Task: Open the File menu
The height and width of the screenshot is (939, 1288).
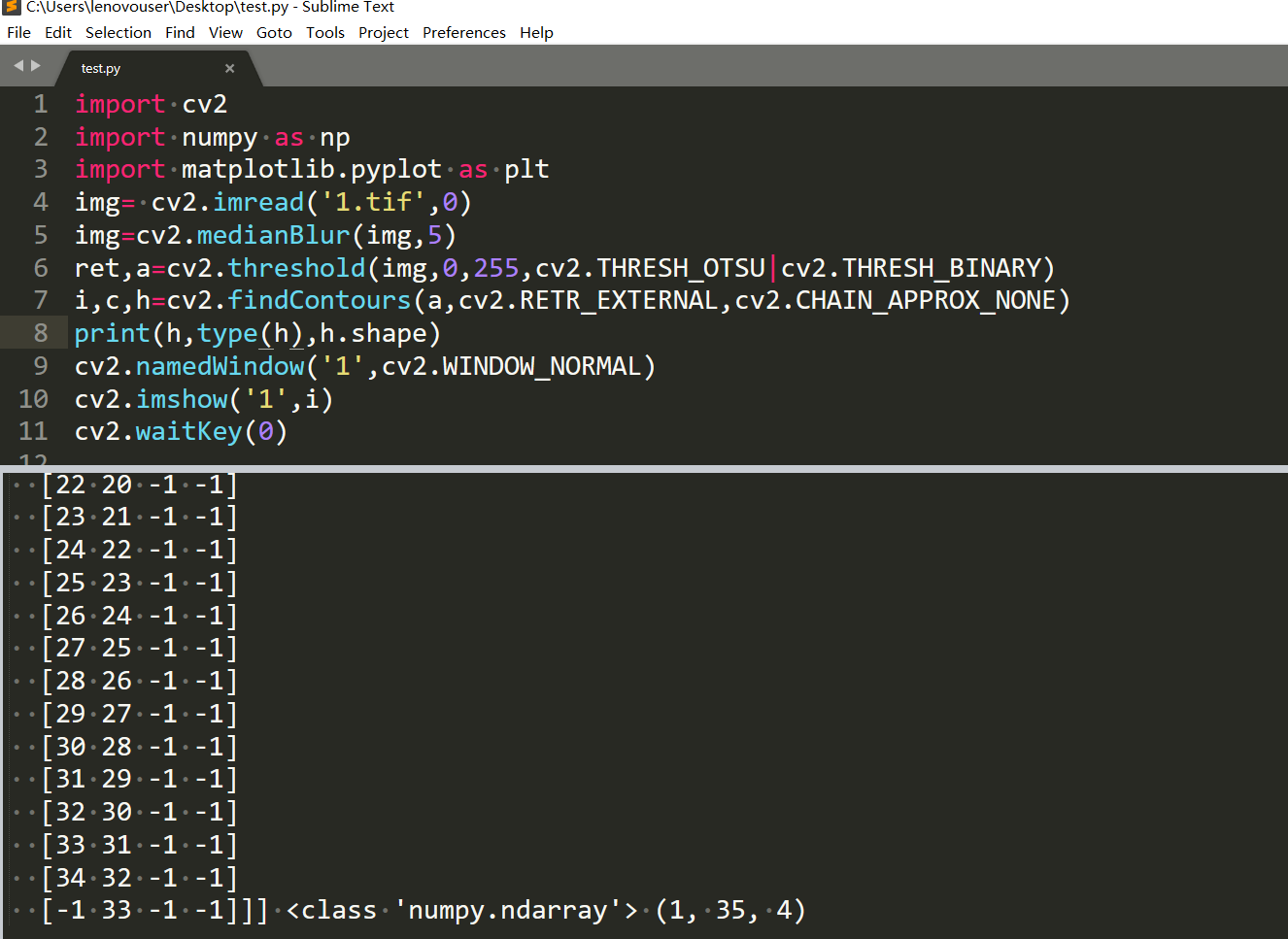Action: (18, 32)
